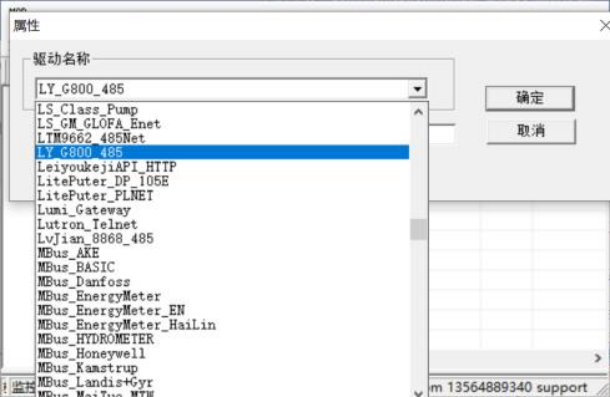Screen dimensions: 610x397
Task: Click the list scrollbar down arrow
Action: pyautogui.click(x=419, y=392)
